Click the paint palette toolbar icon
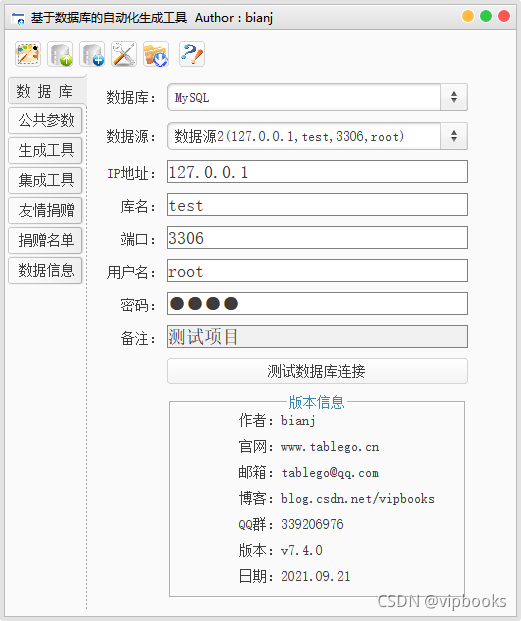521x621 pixels. (x=28, y=54)
